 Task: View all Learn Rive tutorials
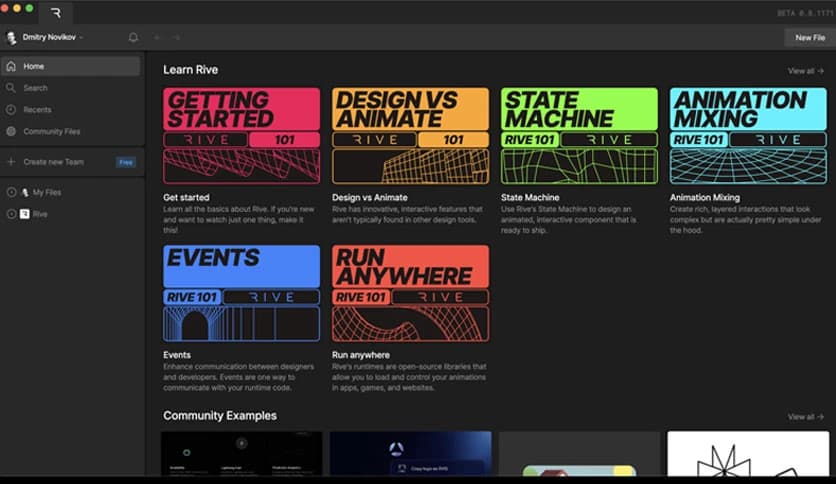pos(806,71)
